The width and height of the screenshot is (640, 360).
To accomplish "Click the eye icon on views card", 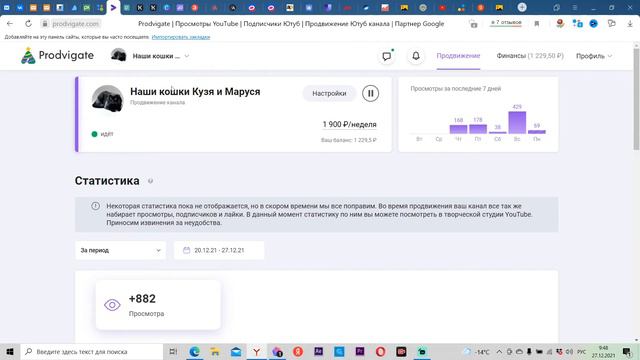I will pyautogui.click(x=112, y=305).
